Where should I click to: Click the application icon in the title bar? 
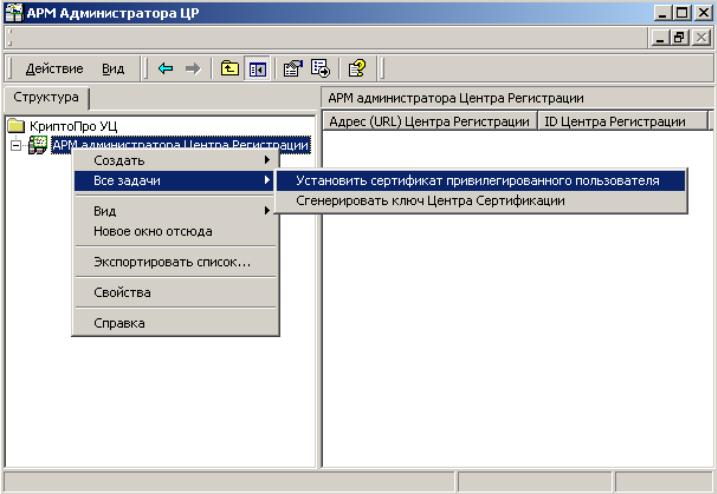(x=13, y=12)
